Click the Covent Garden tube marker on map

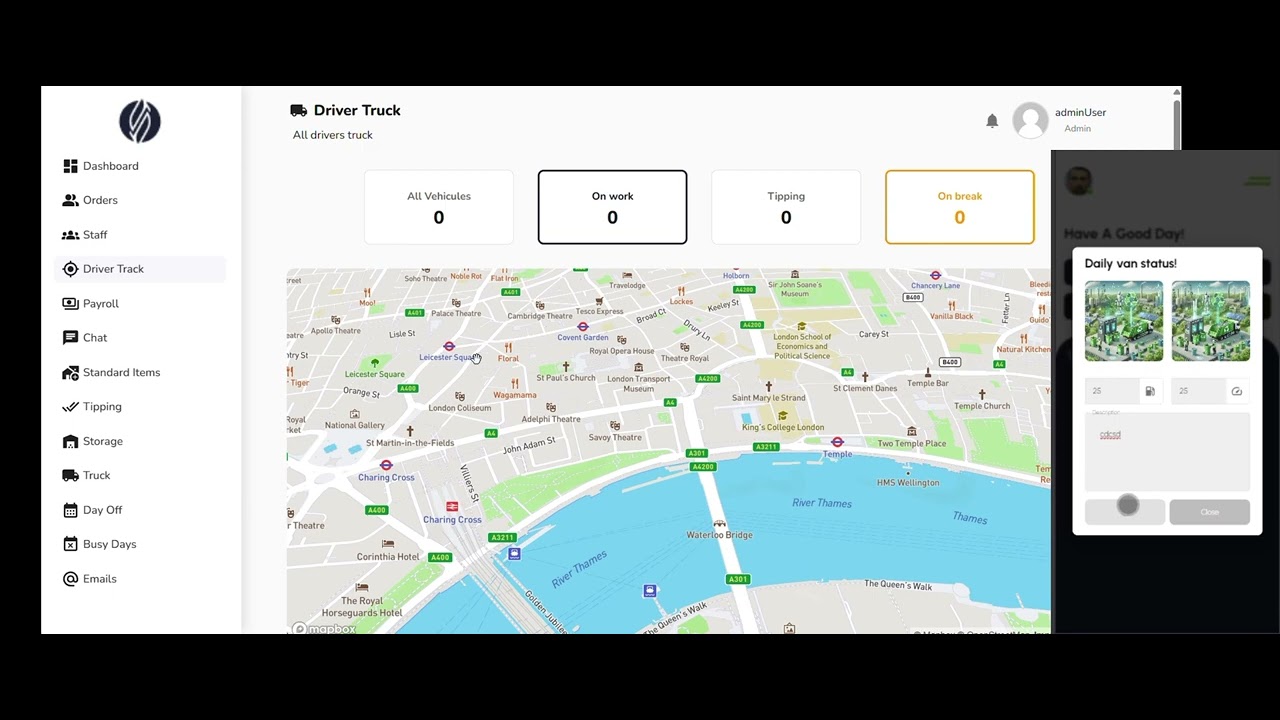click(x=583, y=326)
